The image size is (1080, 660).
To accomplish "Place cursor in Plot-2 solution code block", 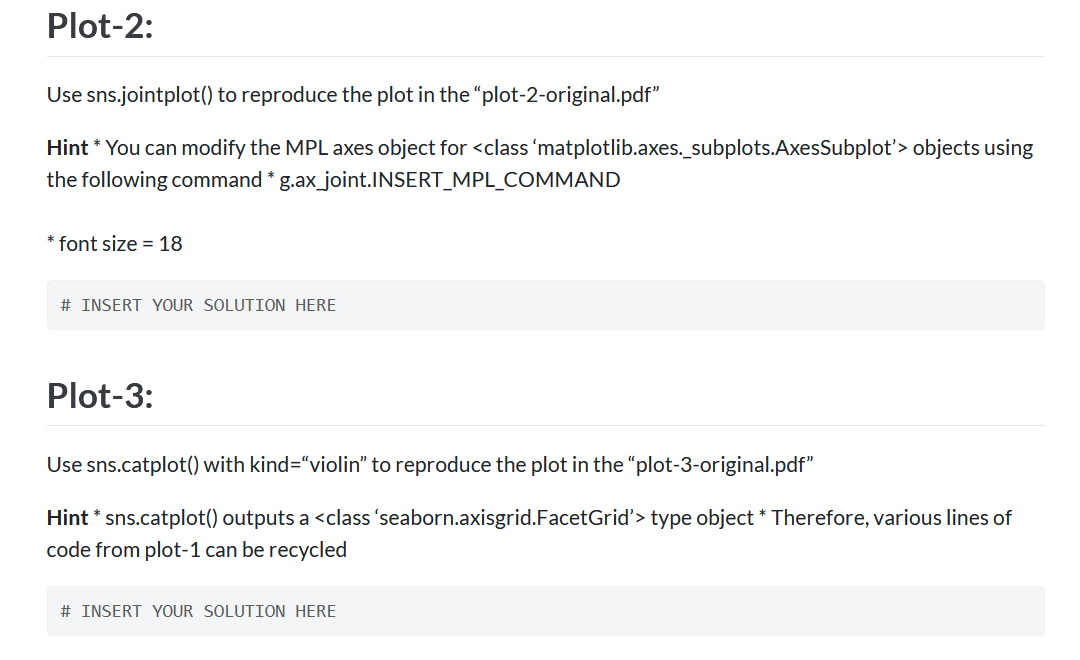I will [546, 305].
